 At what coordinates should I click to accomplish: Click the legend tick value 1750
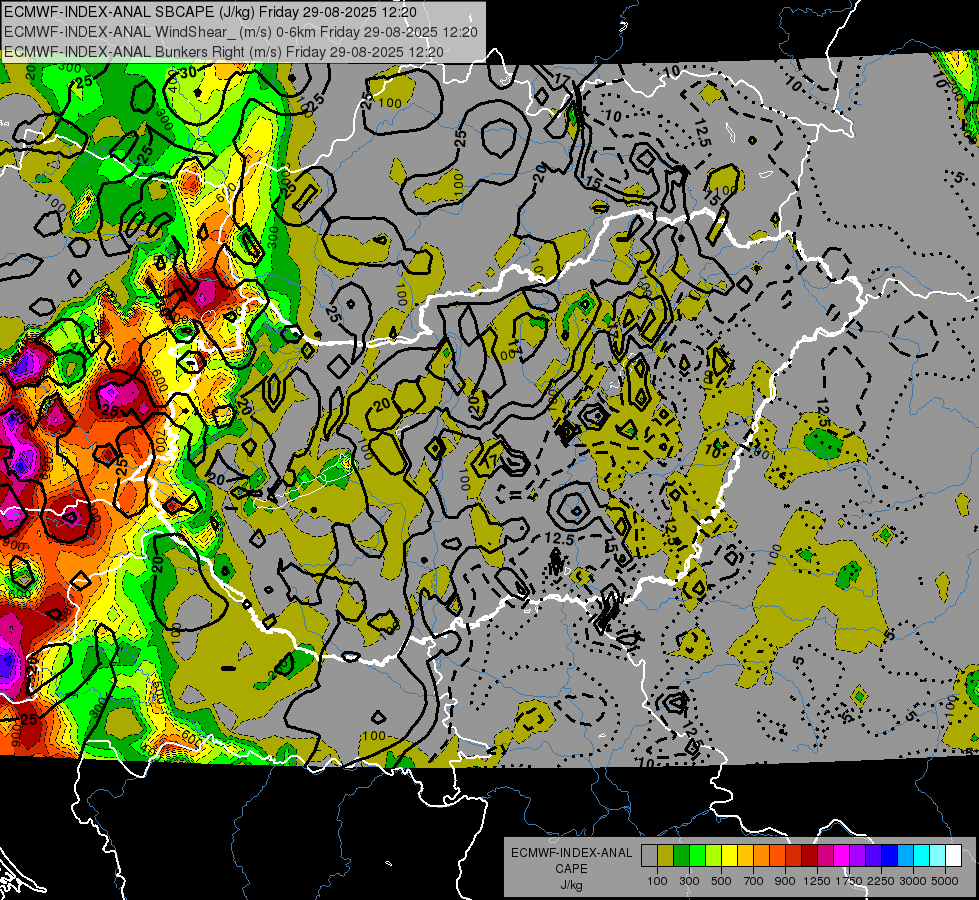[x=849, y=881]
